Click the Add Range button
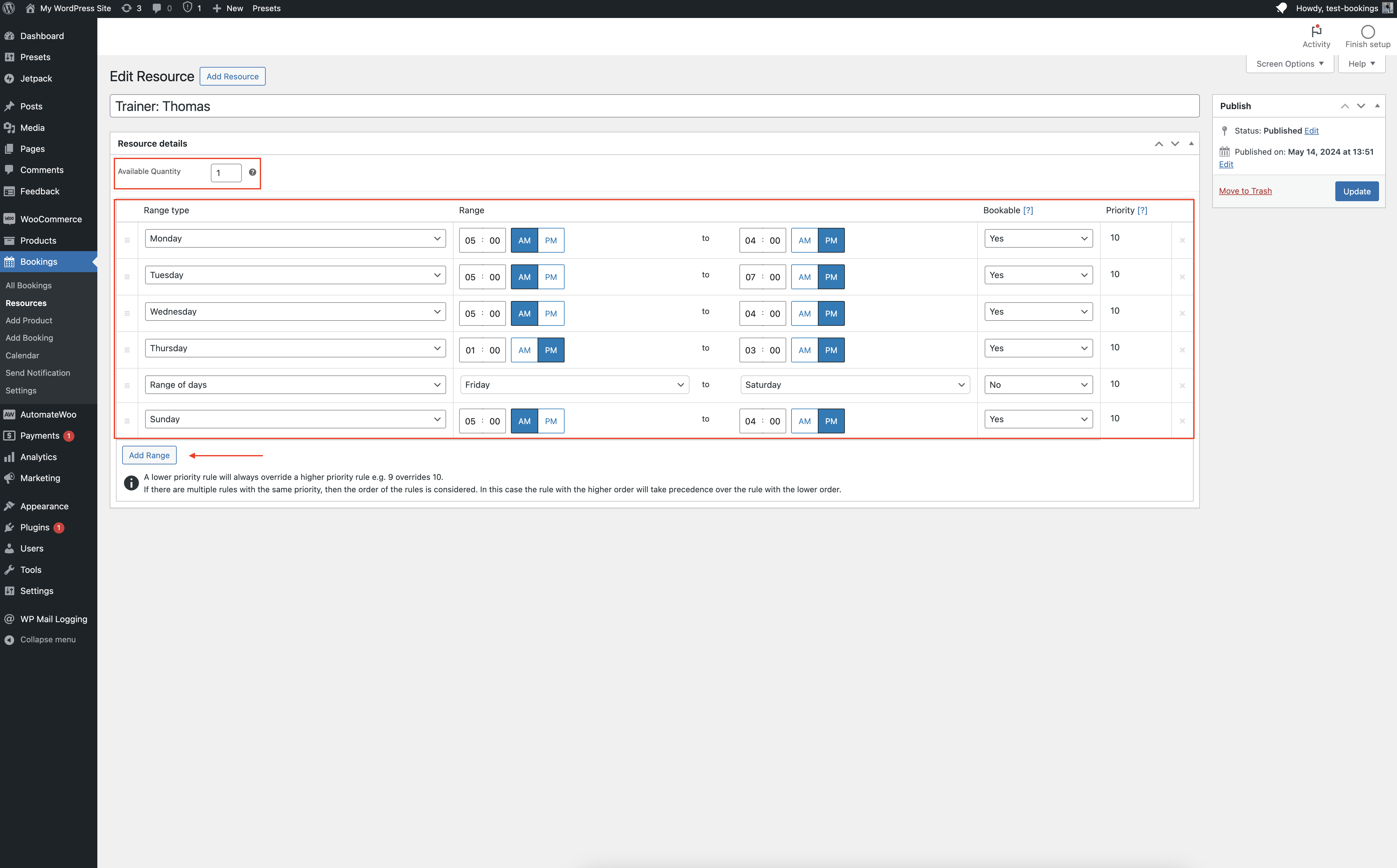 pyautogui.click(x=149, y=455)
